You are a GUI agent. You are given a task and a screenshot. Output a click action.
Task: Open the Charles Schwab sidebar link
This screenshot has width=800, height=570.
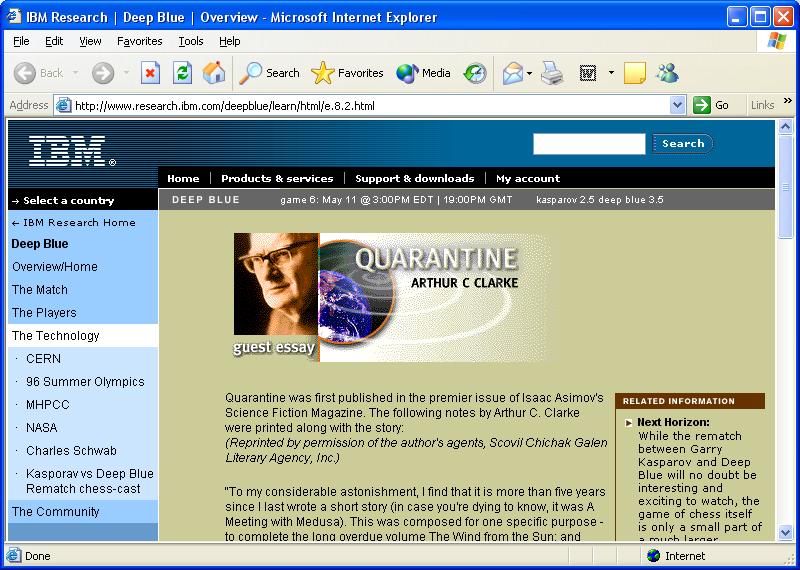pyautogui.click(x=71, y=450)
